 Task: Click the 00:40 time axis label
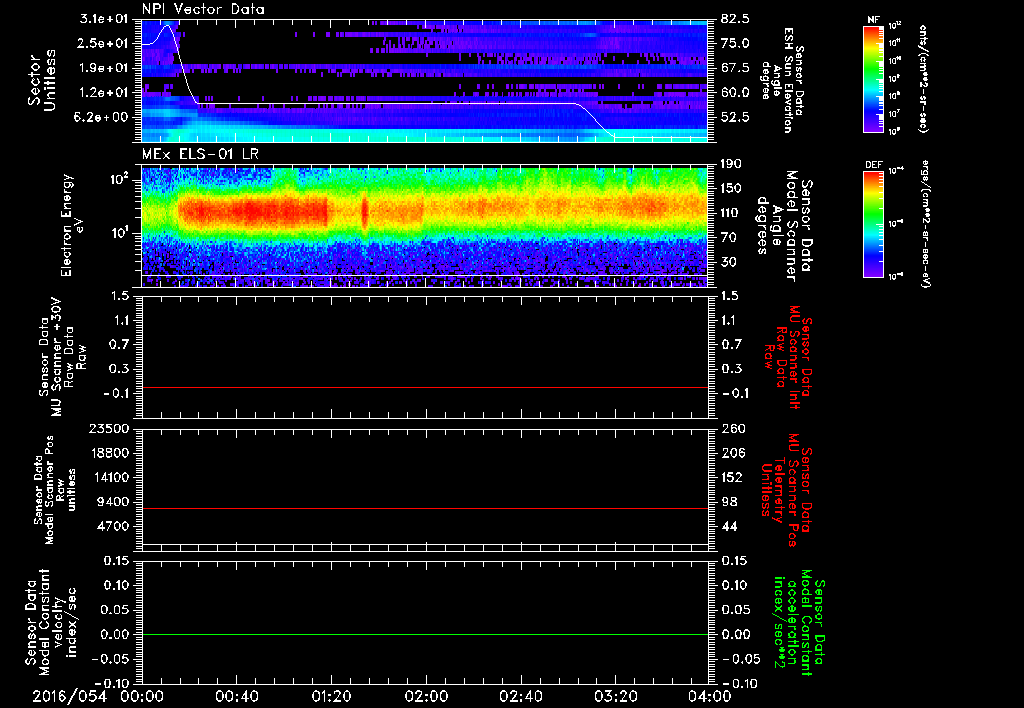tap(236, 696)
